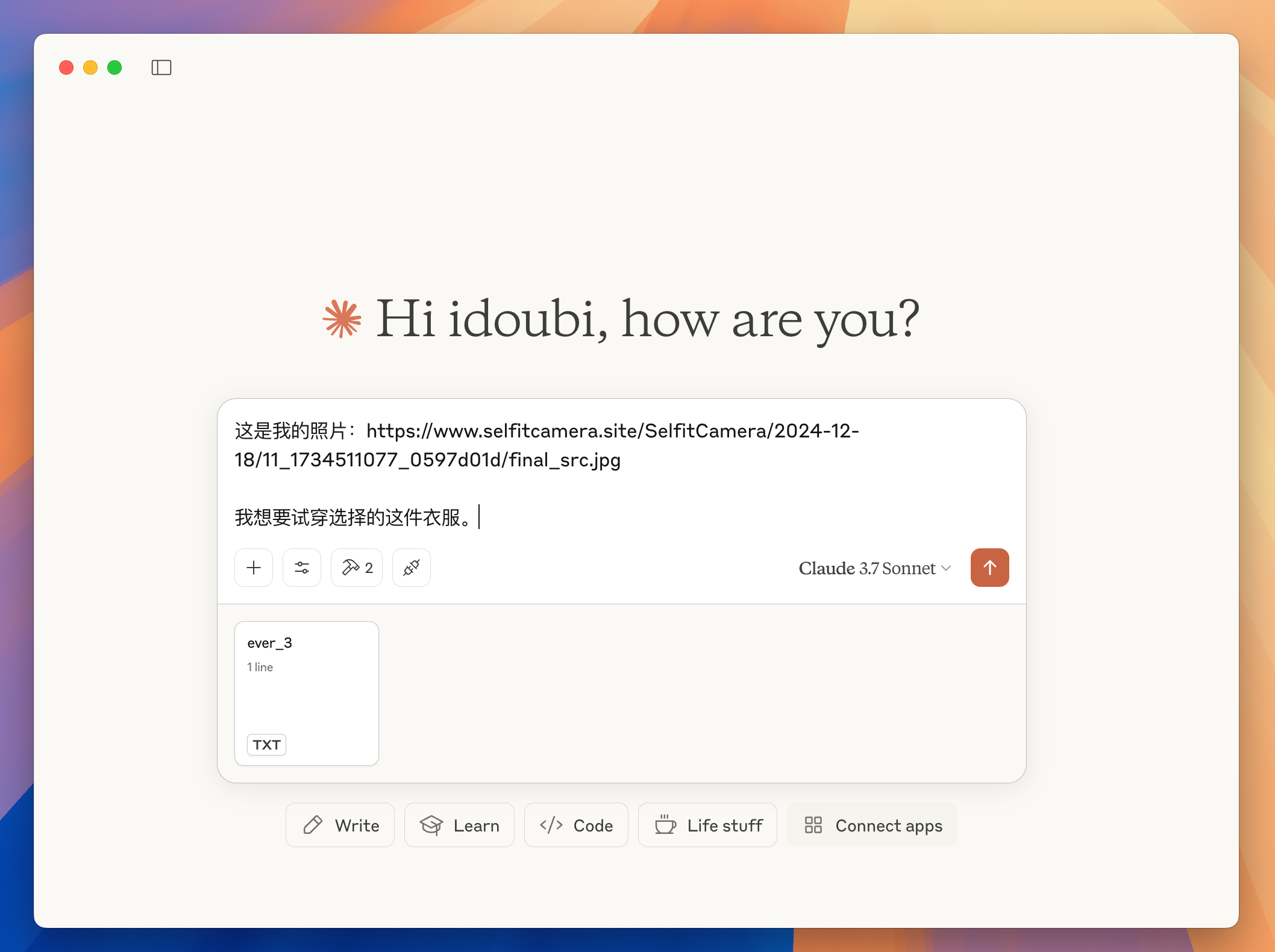Screen dimensions: 1275x952
Task: Open the ever_3 attached file card
Action: click(306, 693)
